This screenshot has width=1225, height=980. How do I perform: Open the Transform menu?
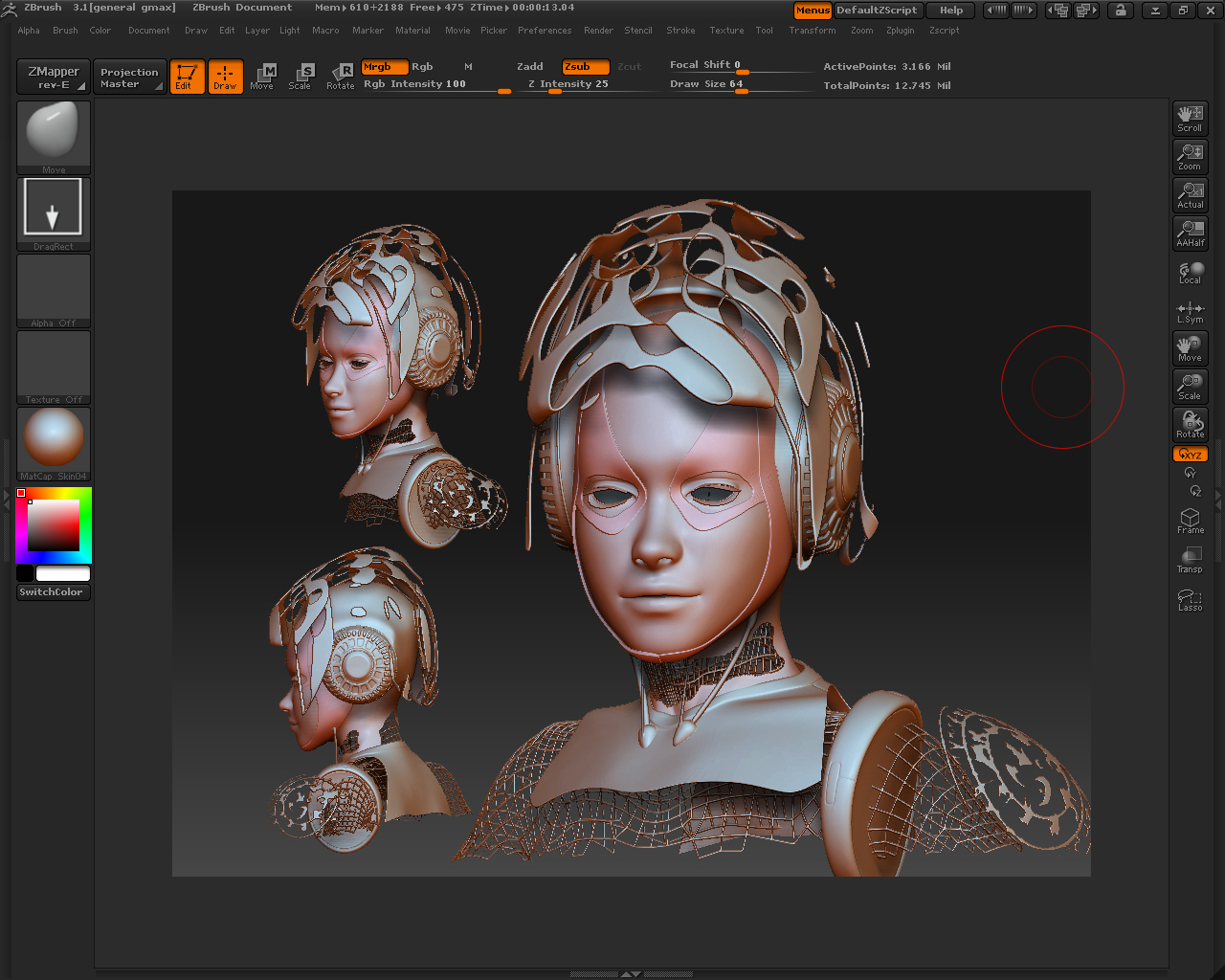coord(812,31)
